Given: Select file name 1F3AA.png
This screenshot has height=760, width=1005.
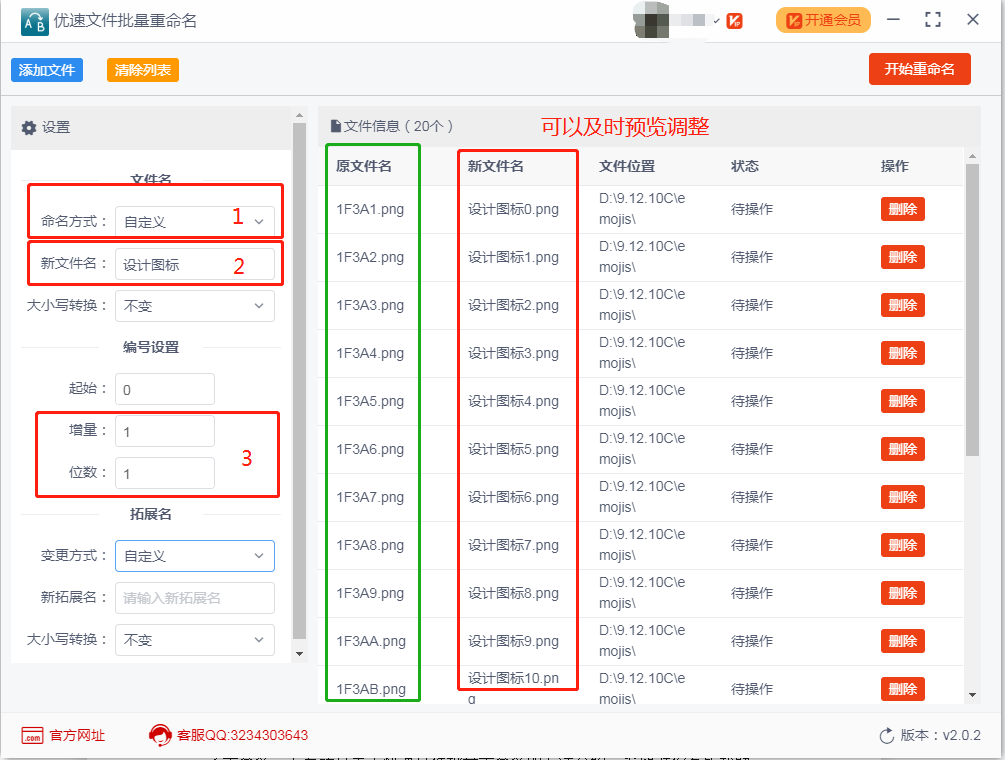Looking at the screenshot, I should coord(370,641).
